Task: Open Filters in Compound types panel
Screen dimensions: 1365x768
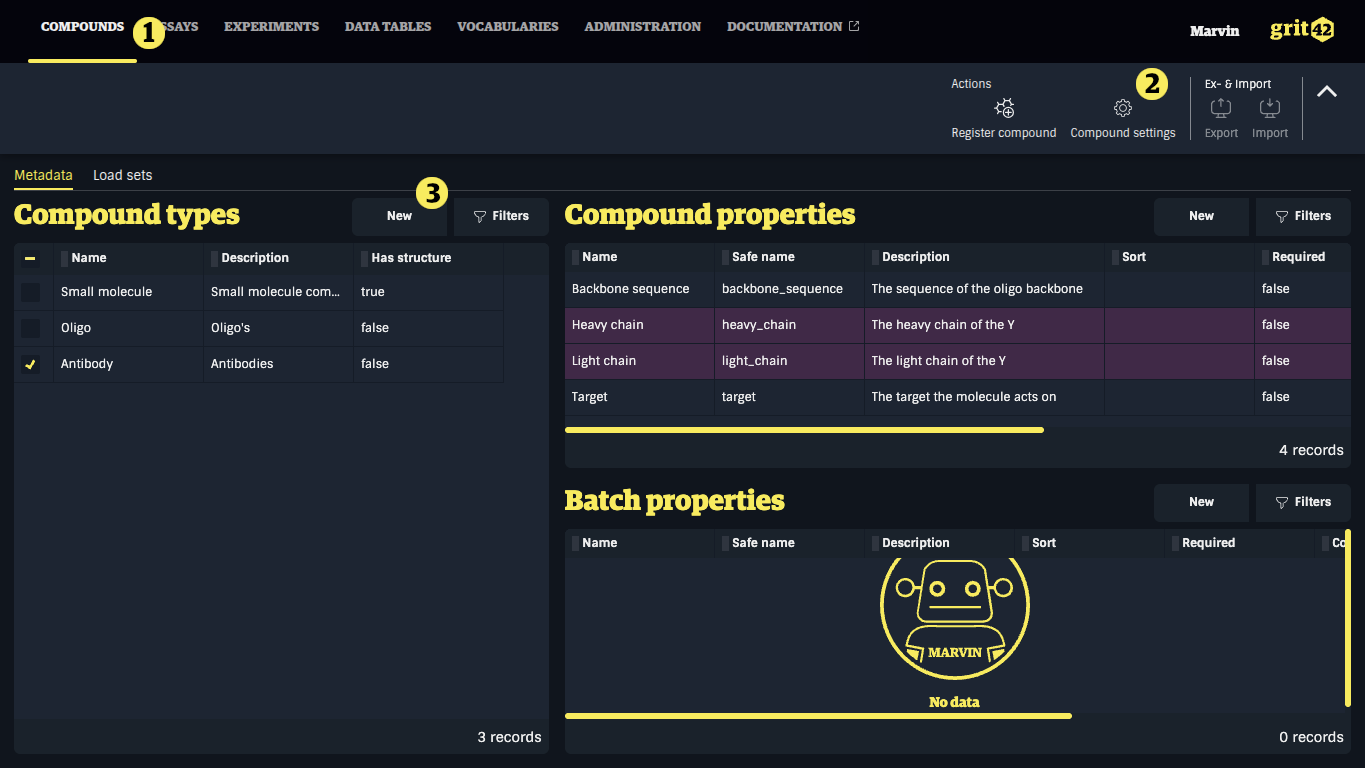Action: coord(501,216)
